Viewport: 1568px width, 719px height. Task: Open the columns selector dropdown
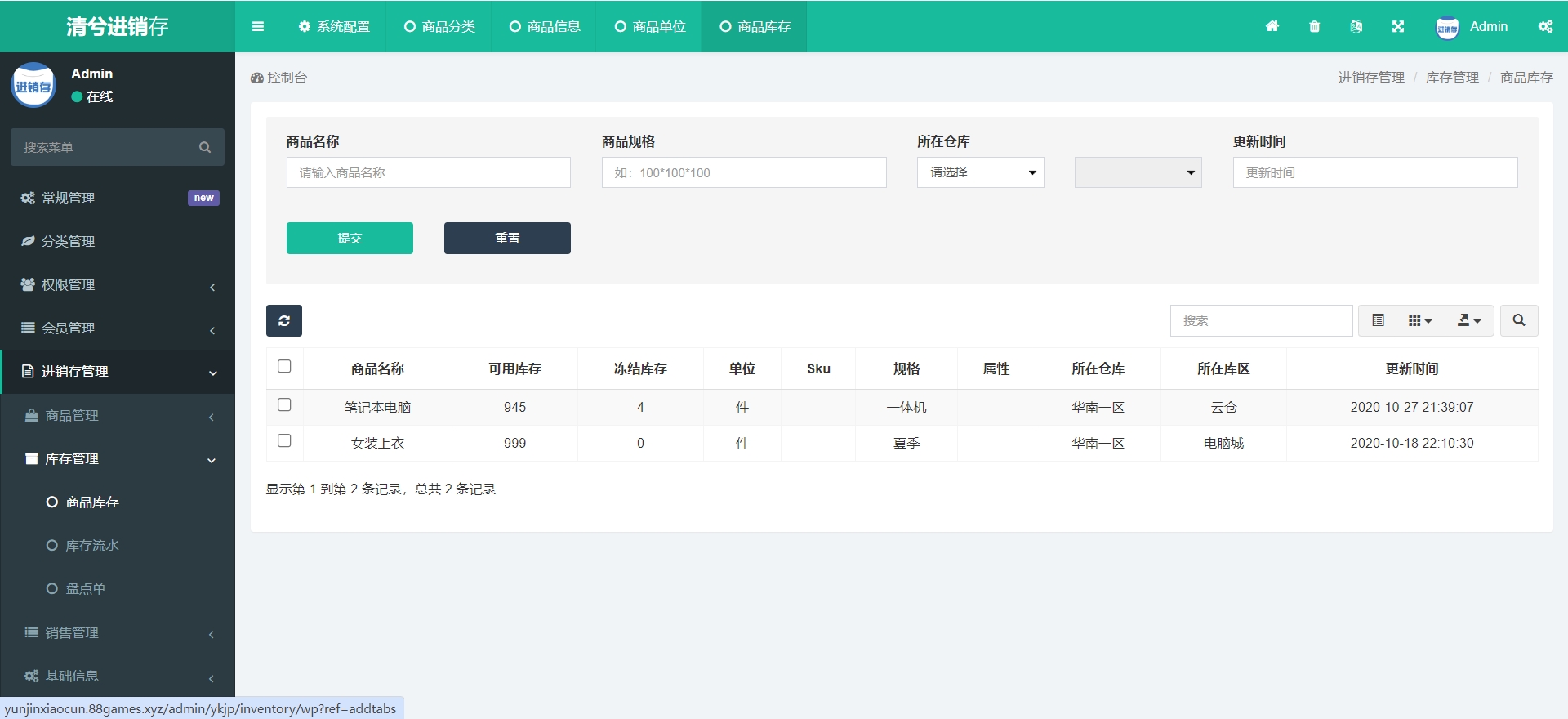(1420, 320)
